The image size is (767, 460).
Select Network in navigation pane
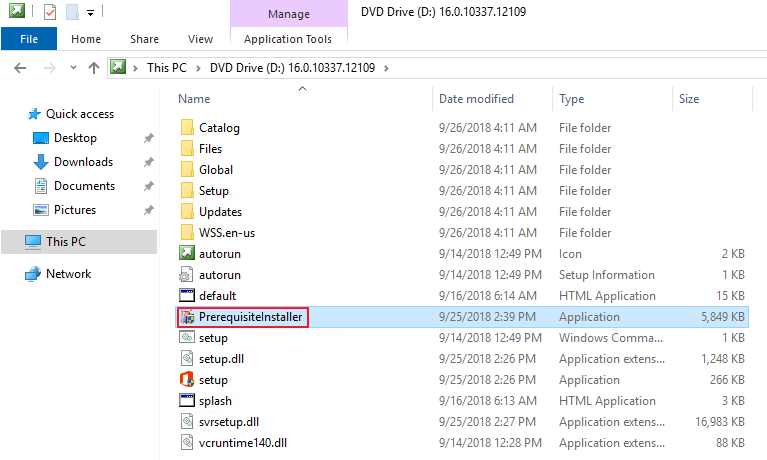(68, 274)
